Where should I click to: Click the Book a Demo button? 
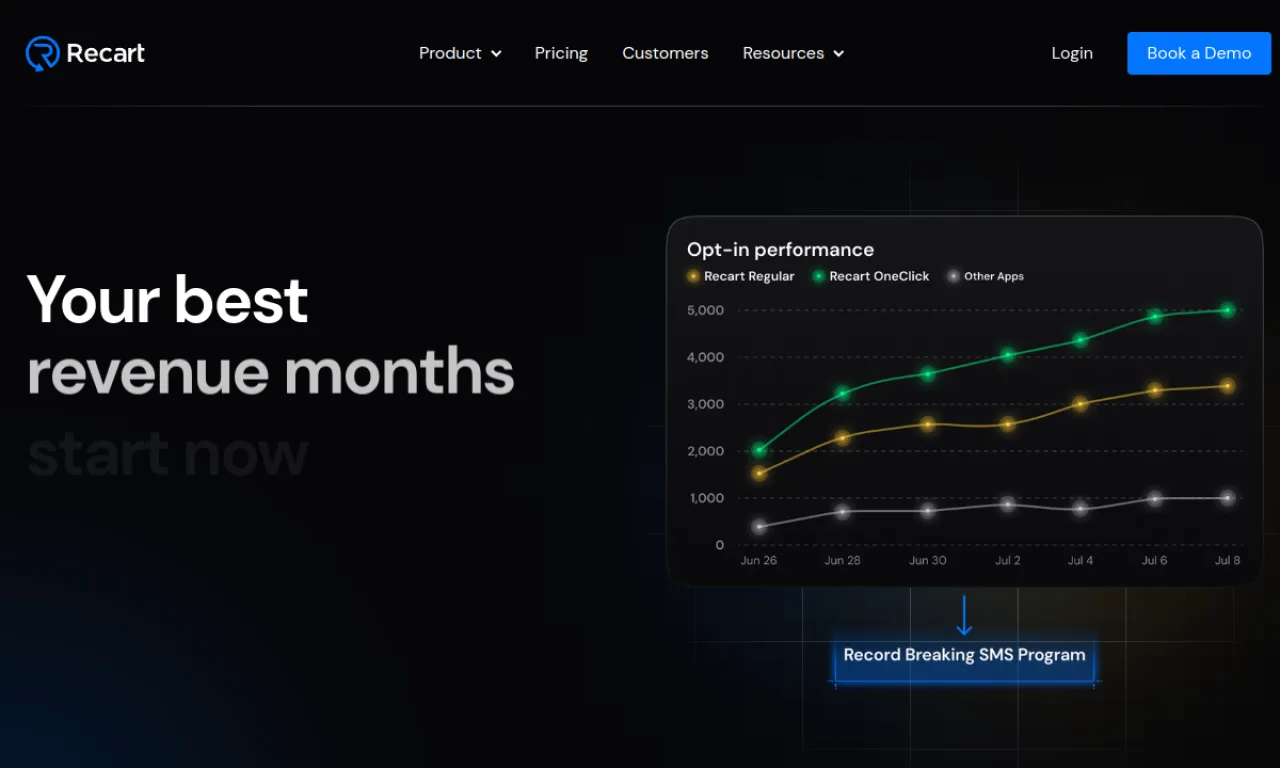tap(1199, 53)
